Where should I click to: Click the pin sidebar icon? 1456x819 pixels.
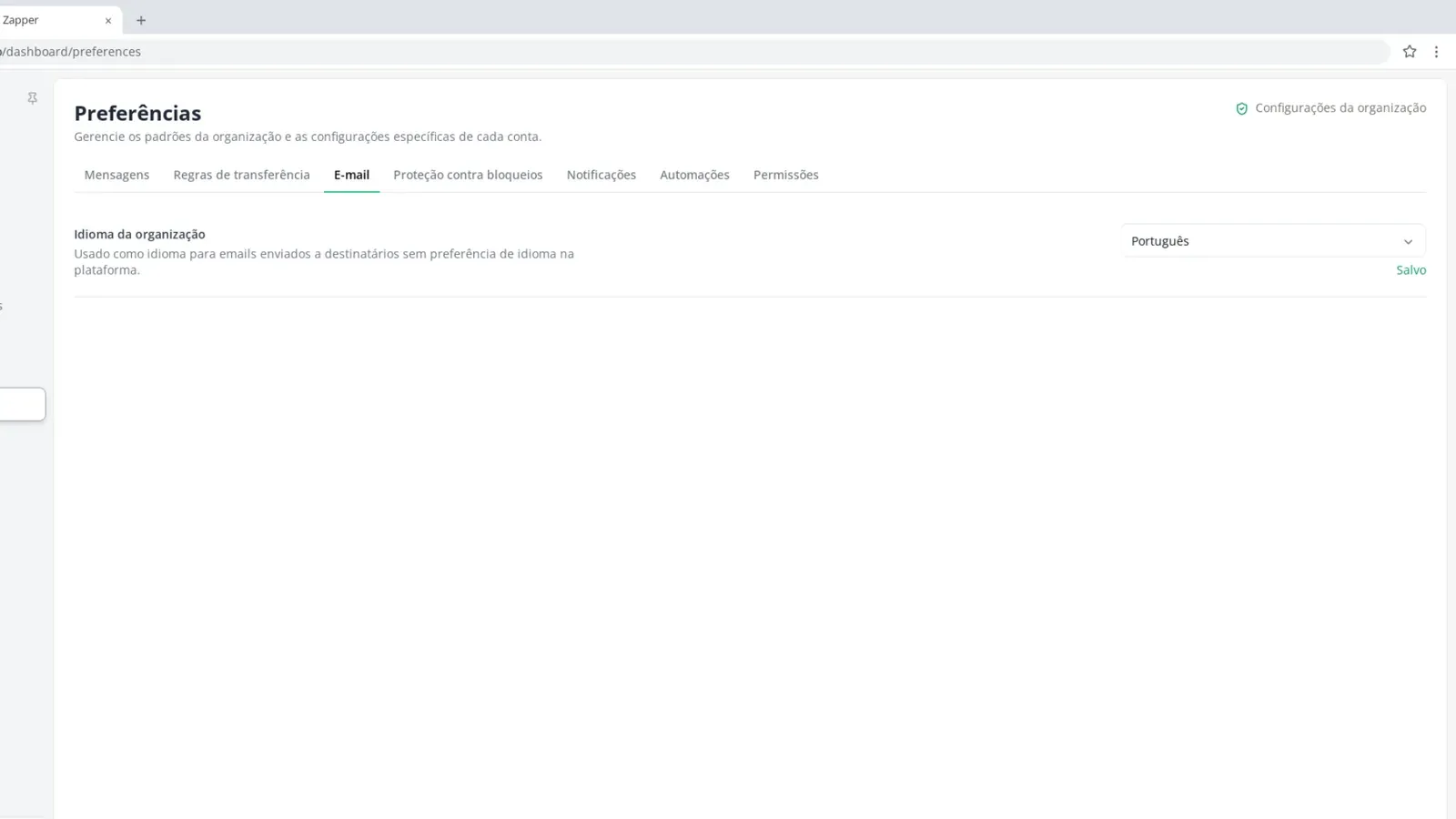32,98
